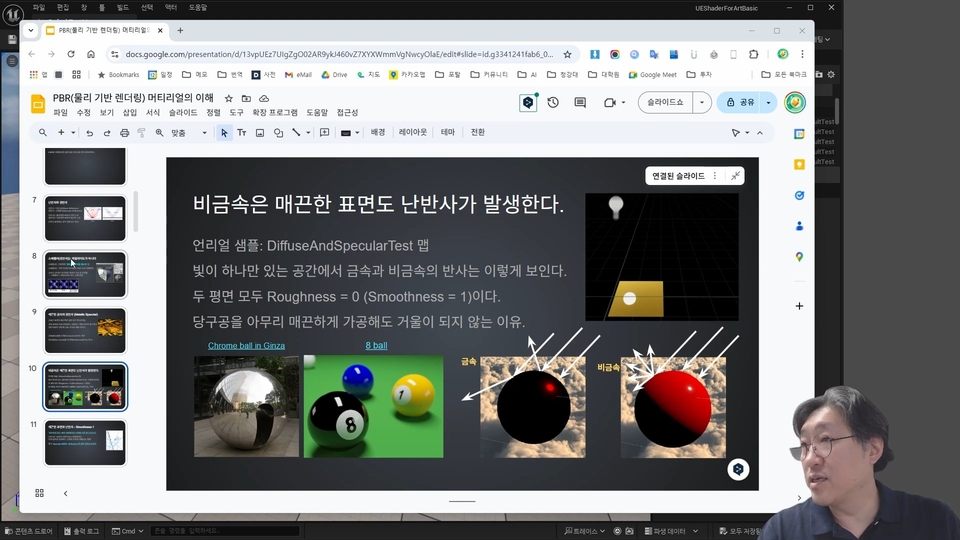The height and width of the screenshot is (540, 960).
Task: Open a new Chrome tab
Action: coord(180,30)
